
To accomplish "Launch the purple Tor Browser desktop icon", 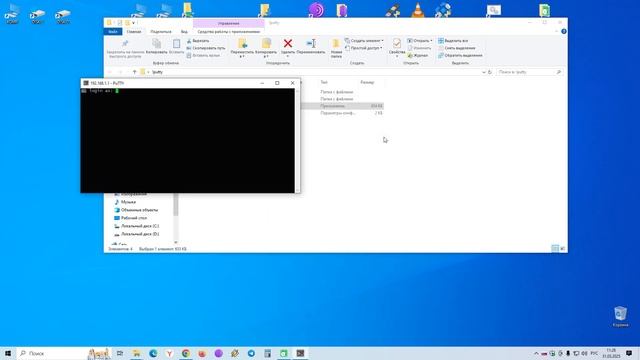I will 316,10.
